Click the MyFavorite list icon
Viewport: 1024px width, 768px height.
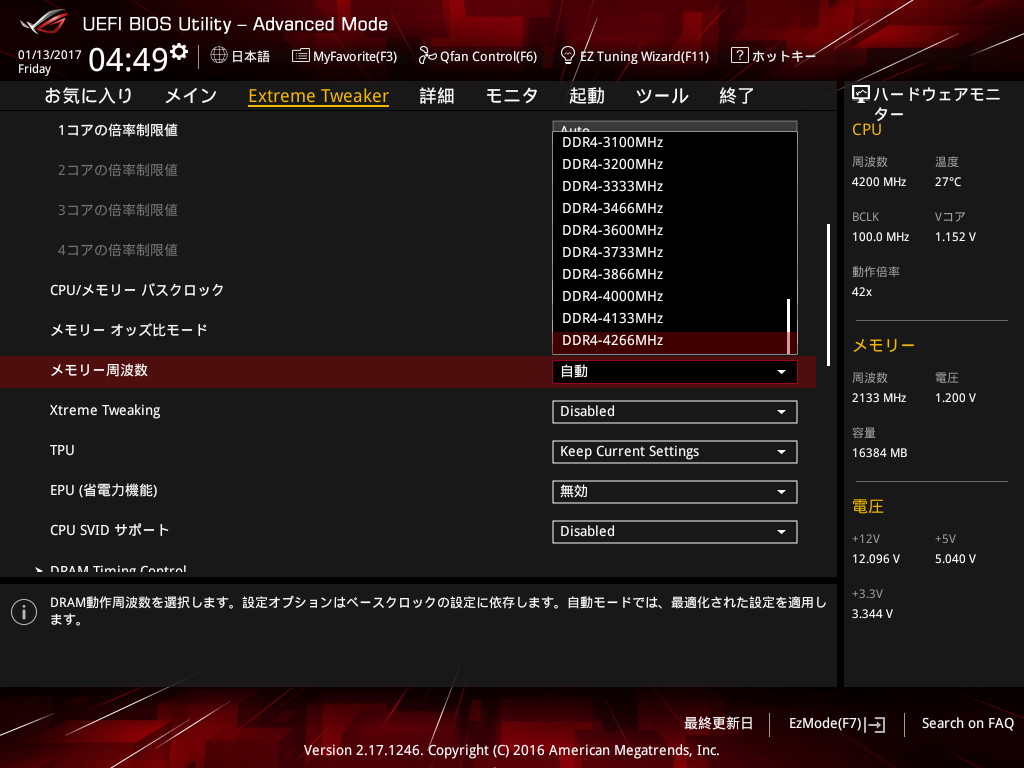[300, 56]
